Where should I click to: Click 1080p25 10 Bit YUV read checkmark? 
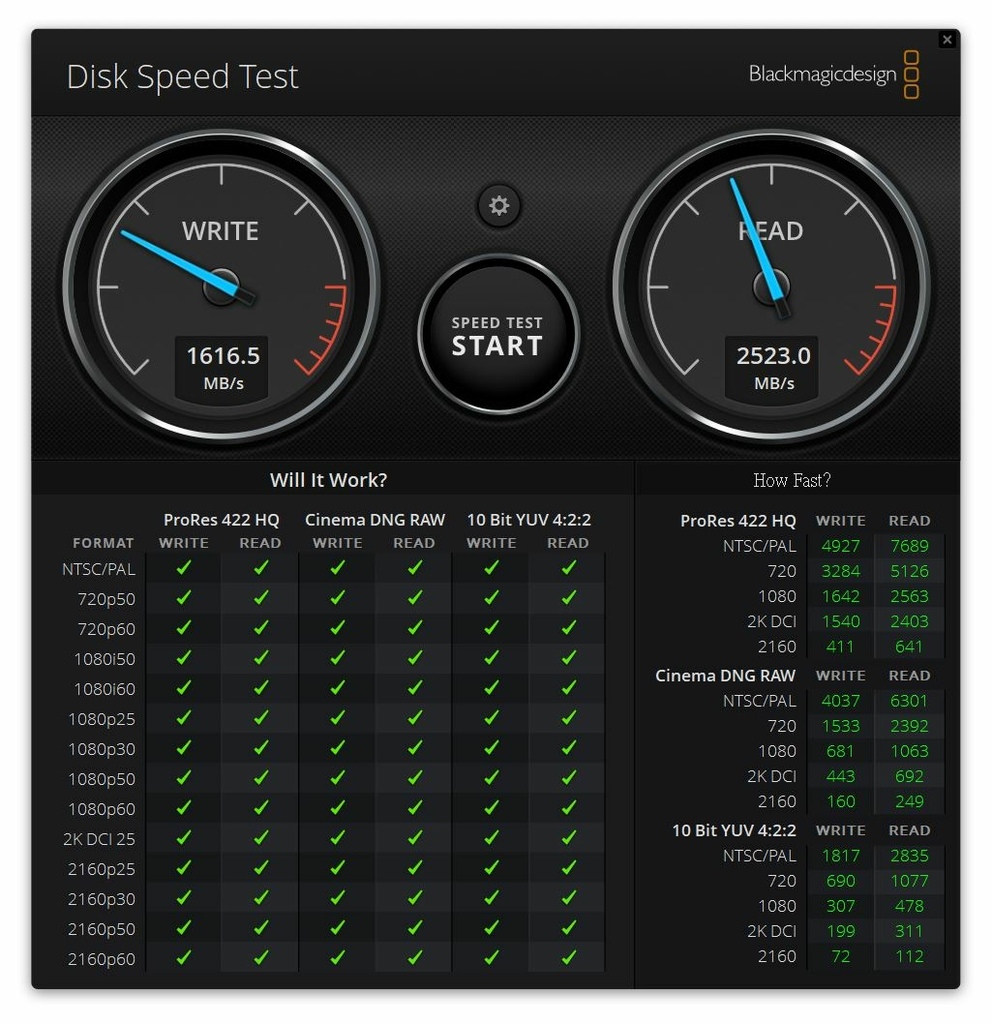[569, 718]
